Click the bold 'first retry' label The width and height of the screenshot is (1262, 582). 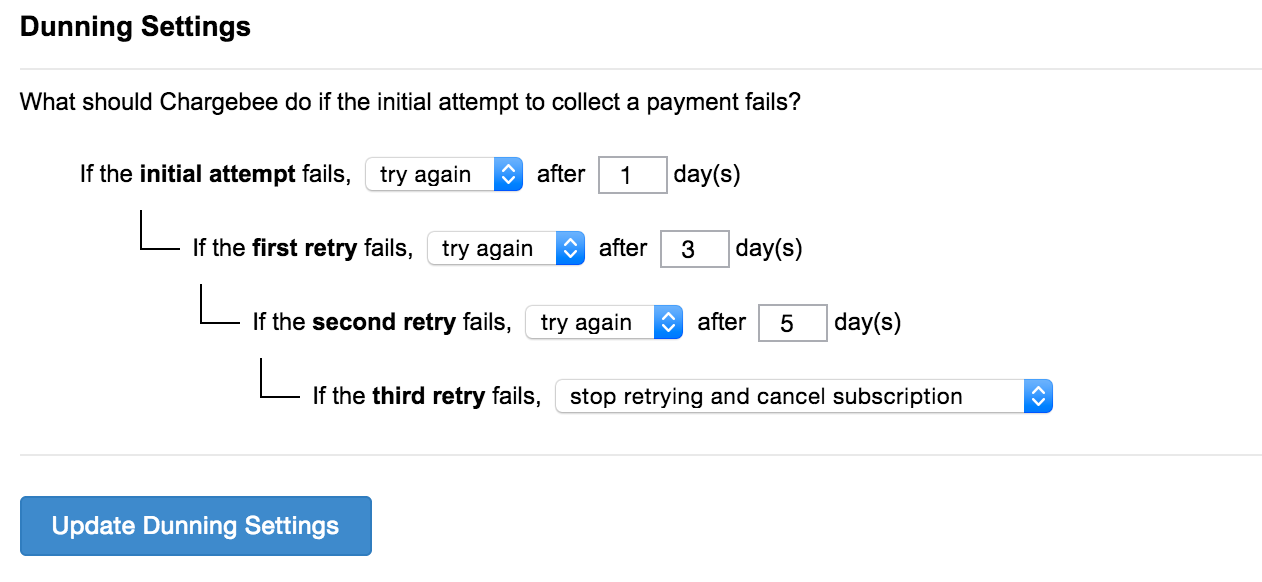click(304, 249)
